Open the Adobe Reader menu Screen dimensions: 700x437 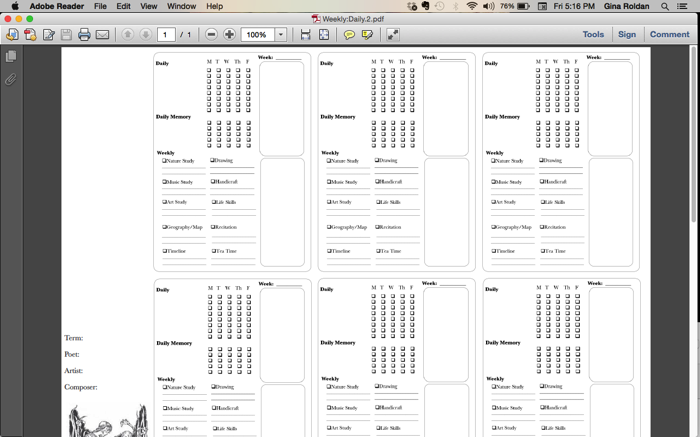click(x=57, y=6)
